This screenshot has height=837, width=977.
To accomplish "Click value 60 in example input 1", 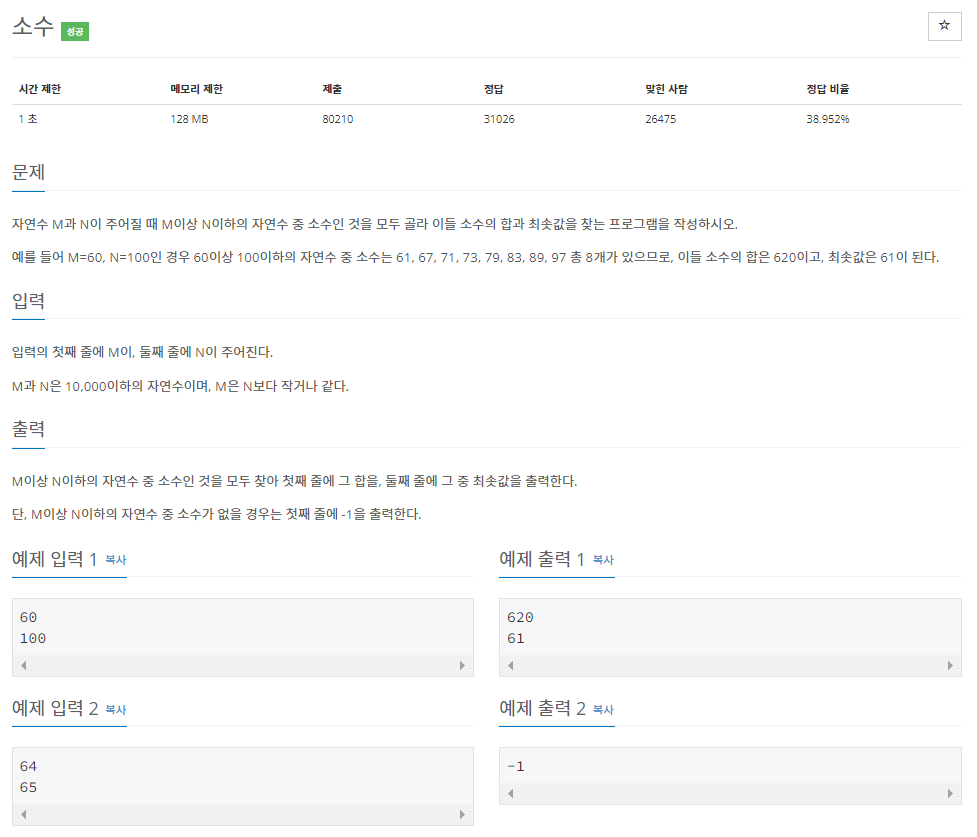I will click(x=28, y=617).
